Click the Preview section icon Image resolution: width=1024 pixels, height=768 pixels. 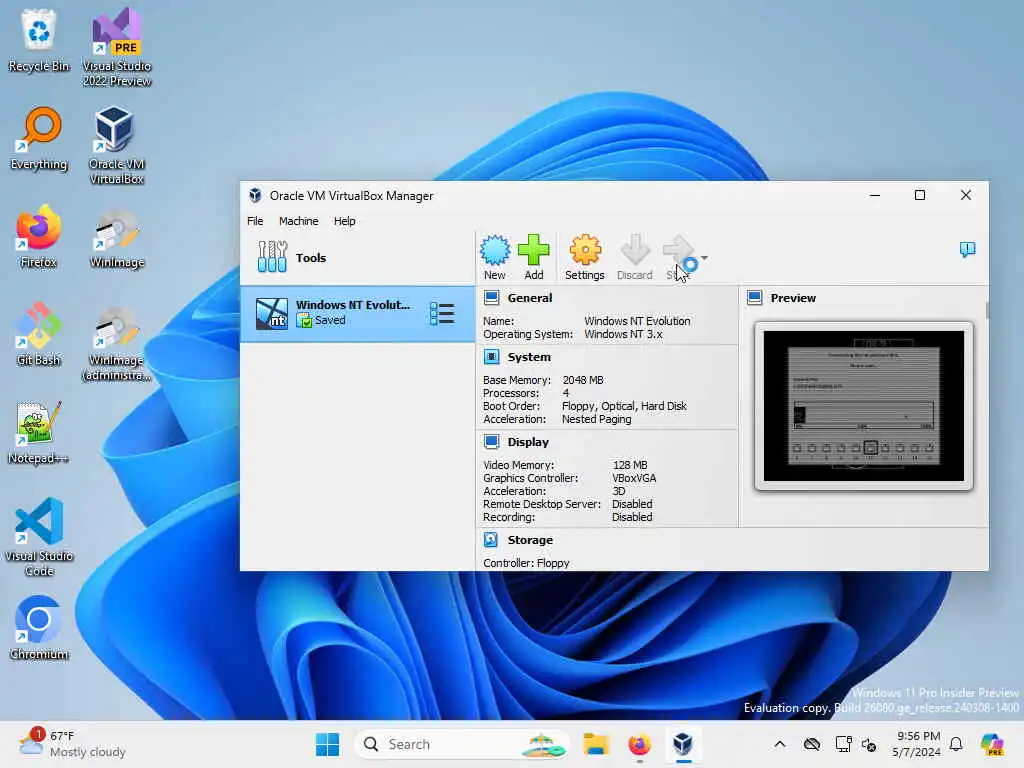click(x=754, y=298)
